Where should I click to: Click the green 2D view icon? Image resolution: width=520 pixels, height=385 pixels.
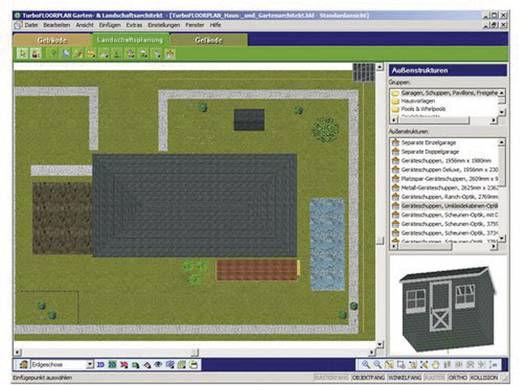coord(112,365)
